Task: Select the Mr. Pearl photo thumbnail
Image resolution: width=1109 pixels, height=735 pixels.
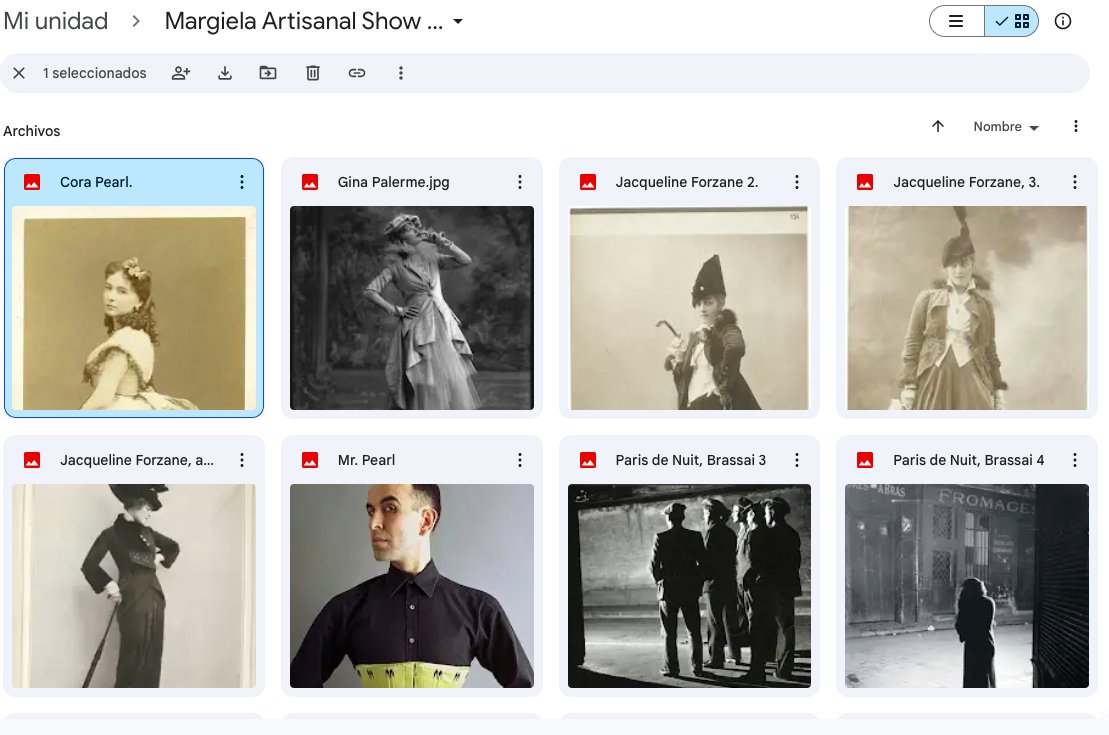Action: point(412,586)
